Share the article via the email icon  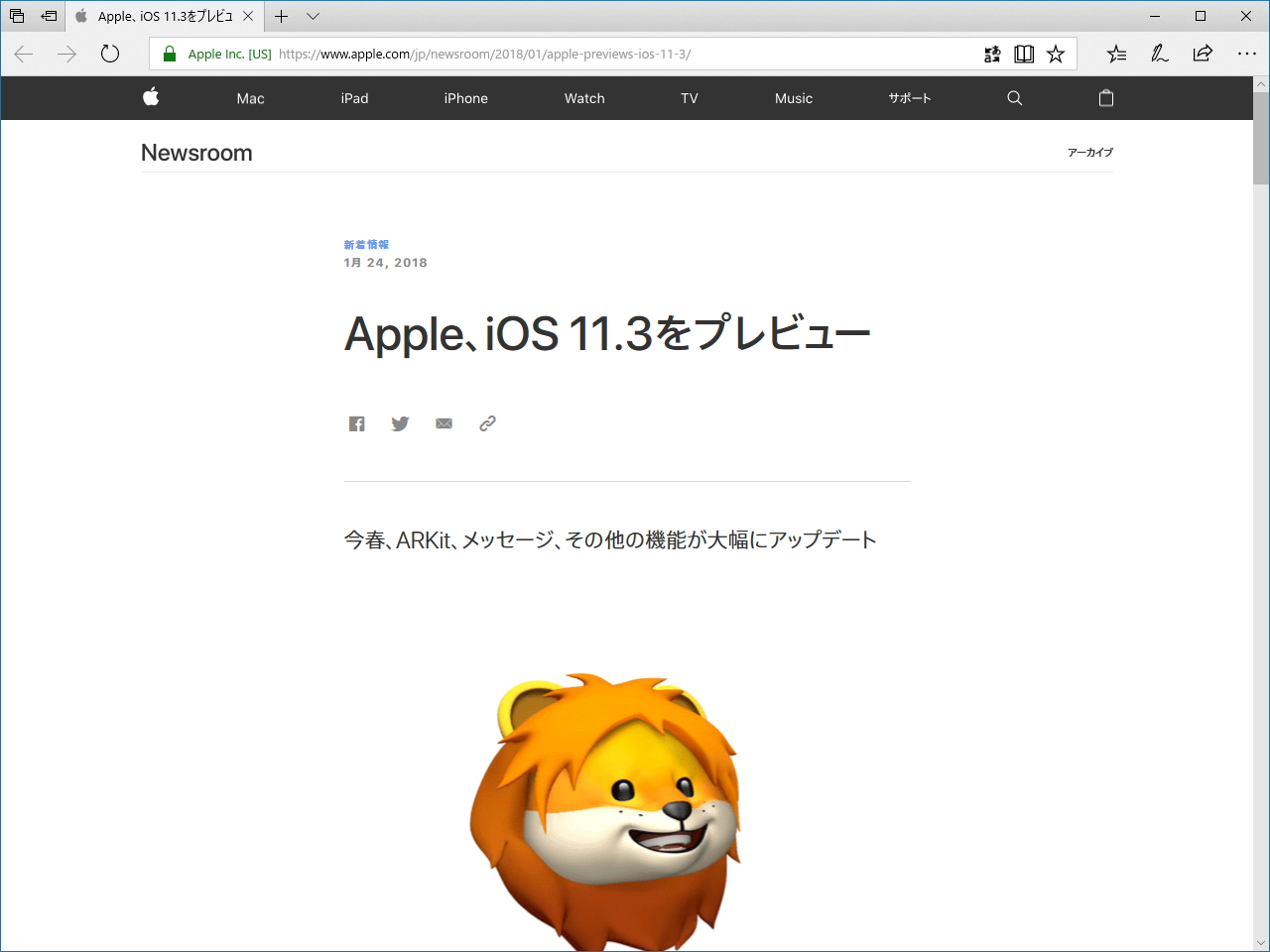(444, 423)
